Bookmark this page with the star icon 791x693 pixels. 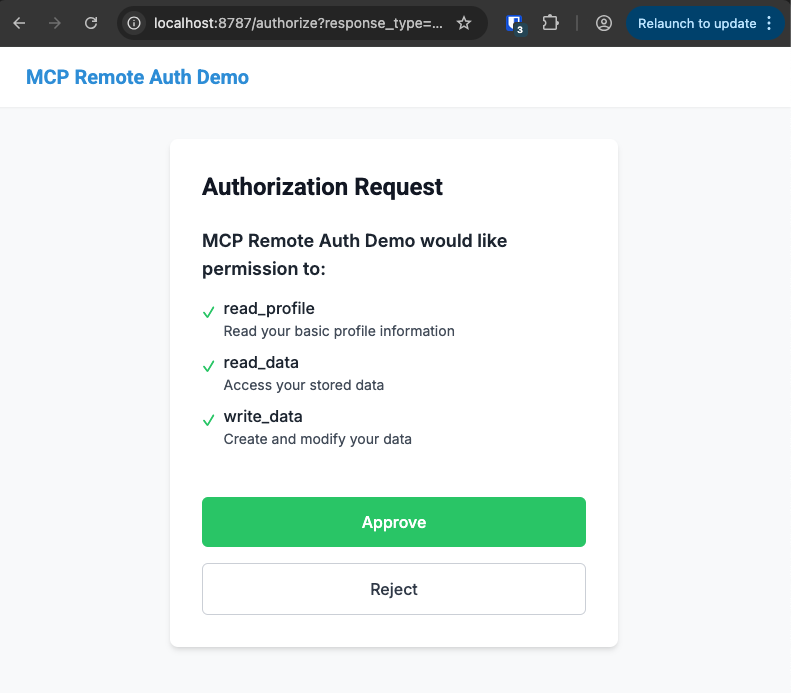[464, 23]
